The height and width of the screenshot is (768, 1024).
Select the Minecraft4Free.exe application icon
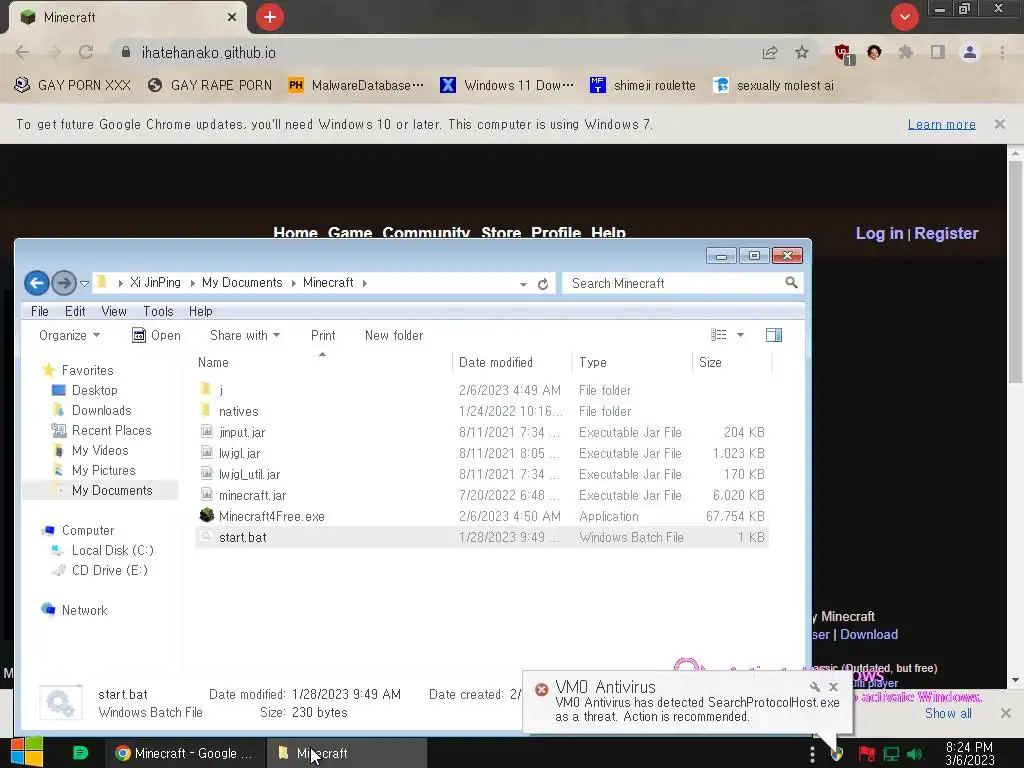point(206,516)
